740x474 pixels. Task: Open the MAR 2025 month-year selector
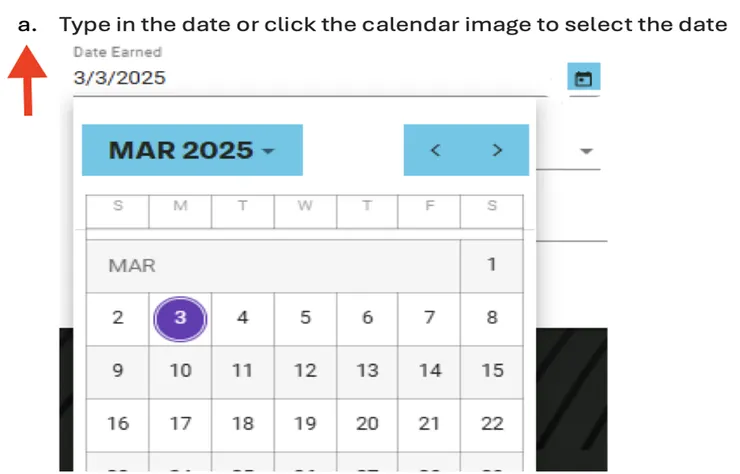point(191,150)
